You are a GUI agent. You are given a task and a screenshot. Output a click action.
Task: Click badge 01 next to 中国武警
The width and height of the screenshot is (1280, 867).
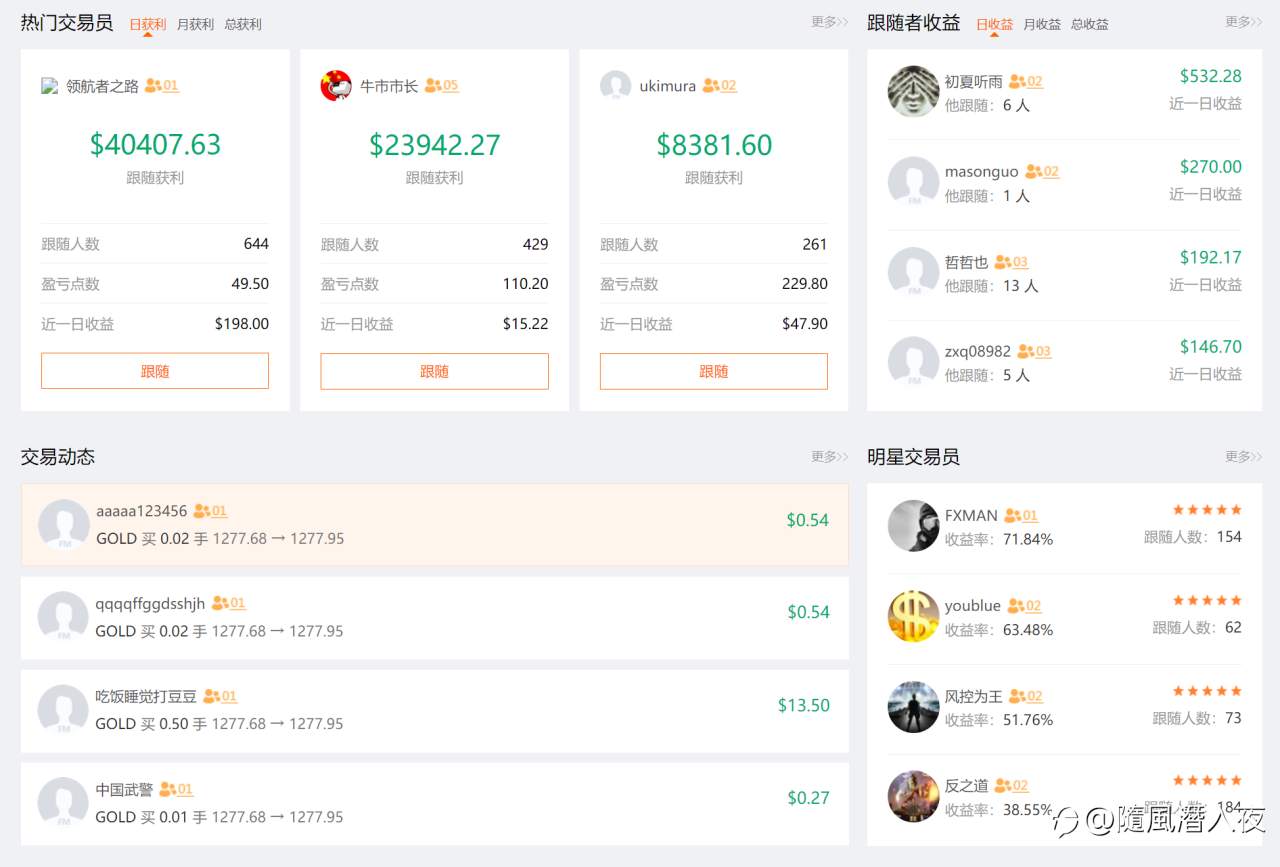[x=176, y=789]
